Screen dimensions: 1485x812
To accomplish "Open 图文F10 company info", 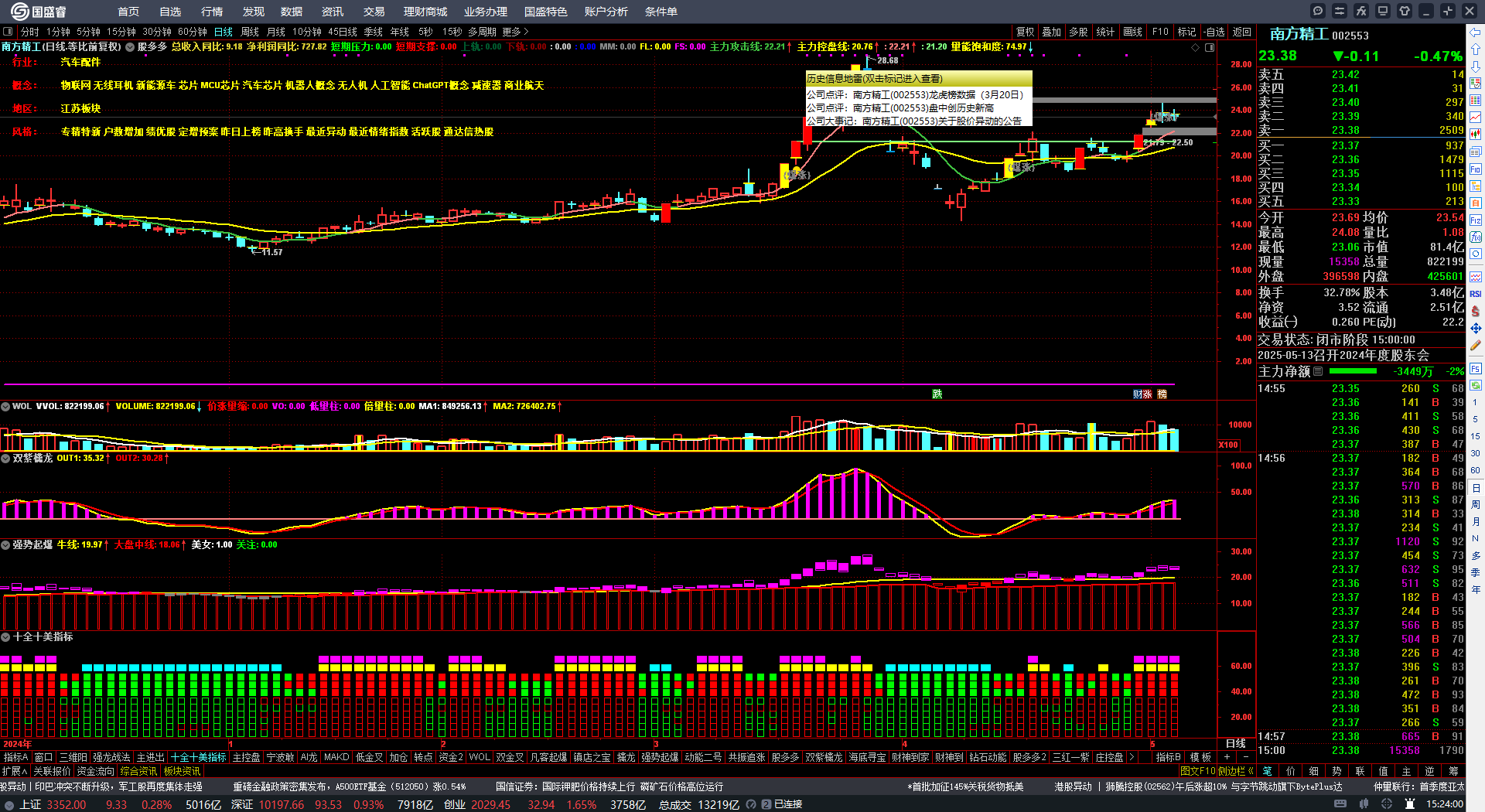I will tap(1198, 771).
